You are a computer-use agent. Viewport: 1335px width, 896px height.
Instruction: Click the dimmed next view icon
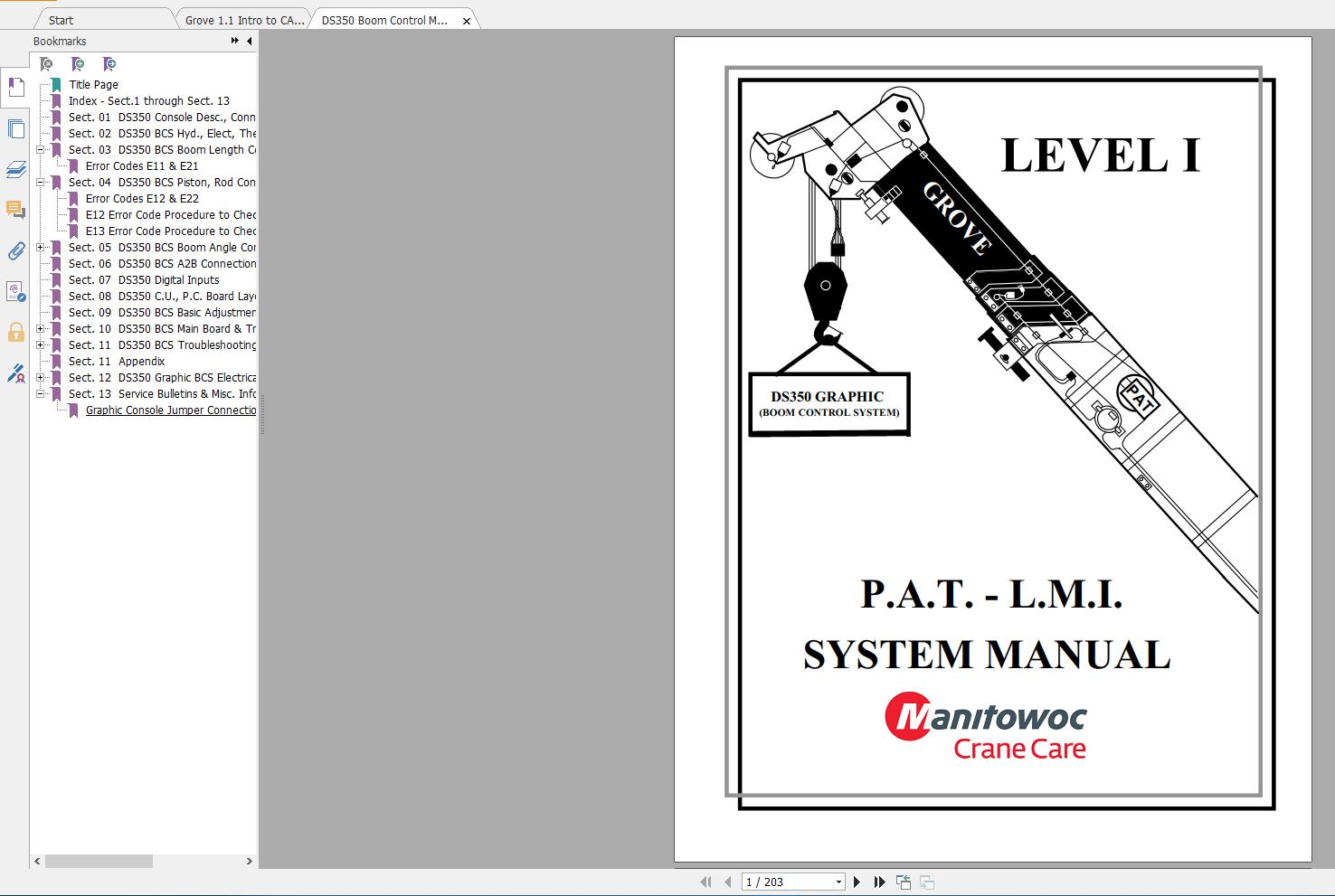[926, 882]
